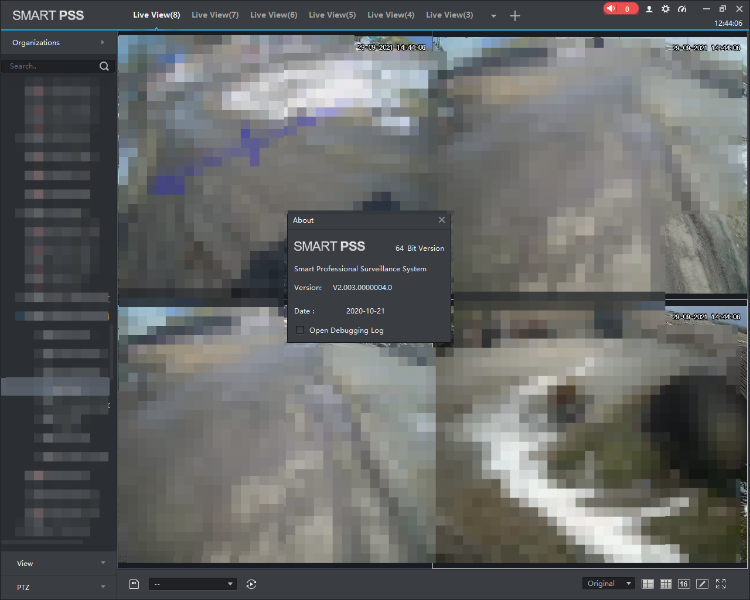
Task: Click the search magnifier icon
Action: (x=104, y=66)
